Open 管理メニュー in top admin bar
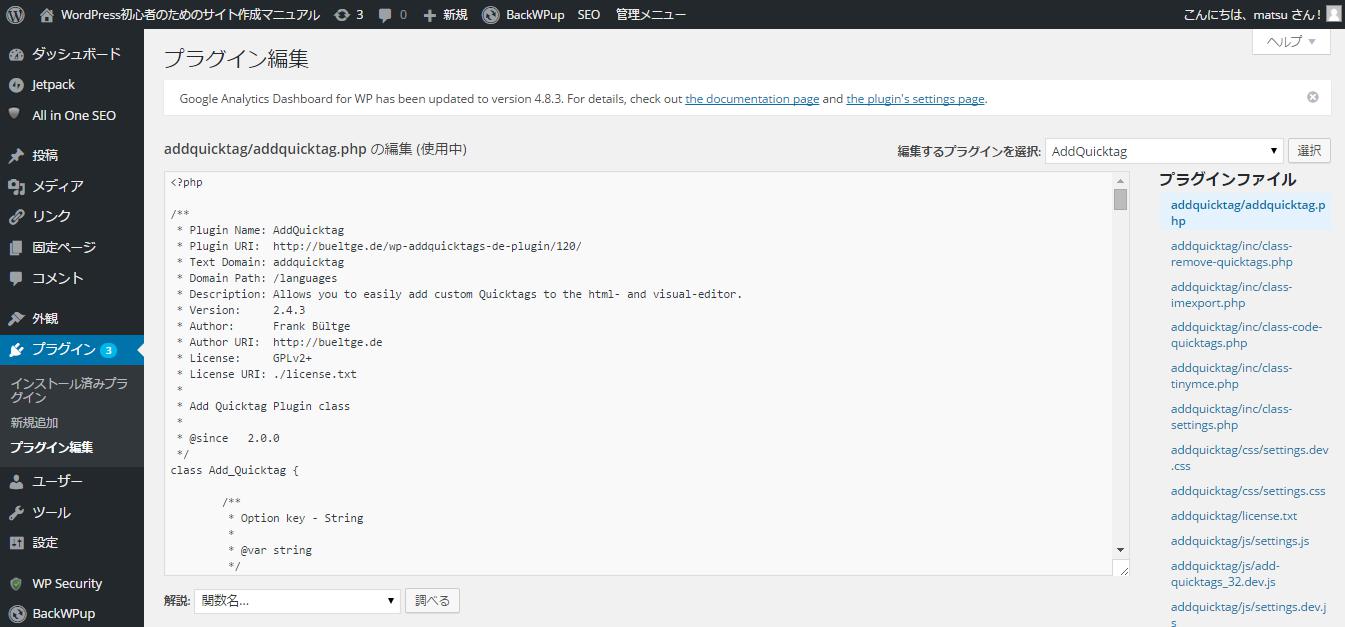Screen dimensions: 1345x627 pyautogui.click(x=651, y=15)
